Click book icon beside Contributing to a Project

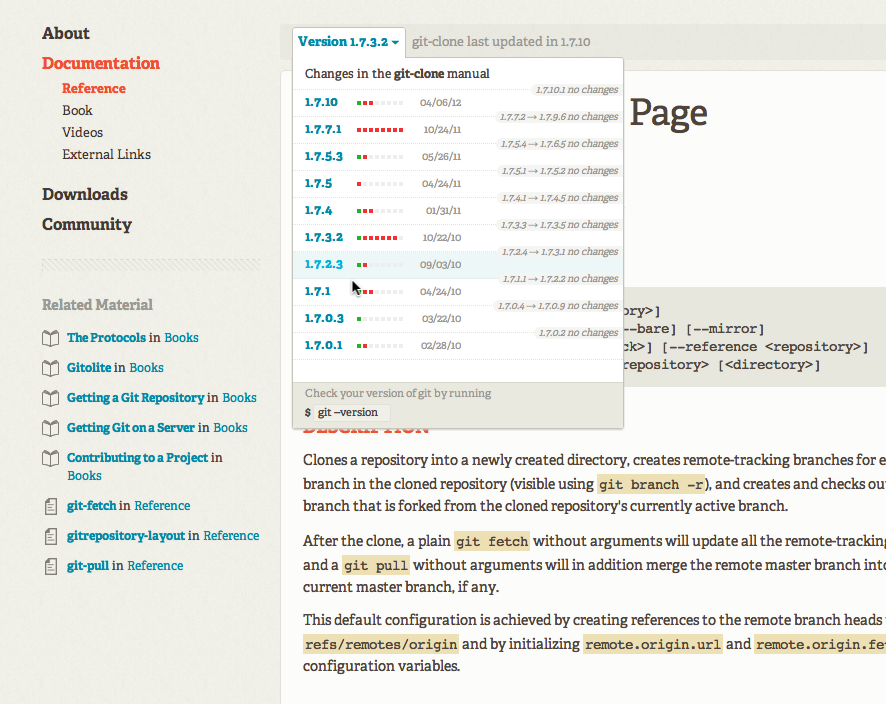pyautogui.click(x=50, y=458)
